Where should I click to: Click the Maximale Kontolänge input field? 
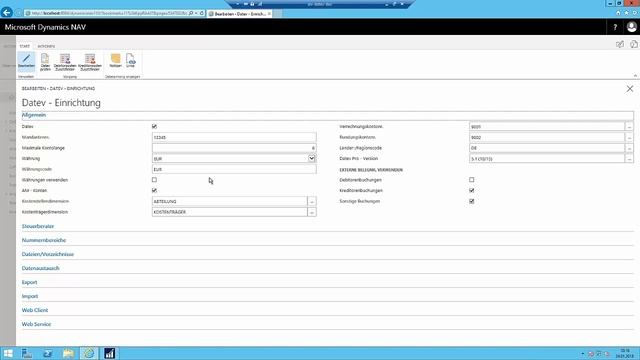(234, 148)
